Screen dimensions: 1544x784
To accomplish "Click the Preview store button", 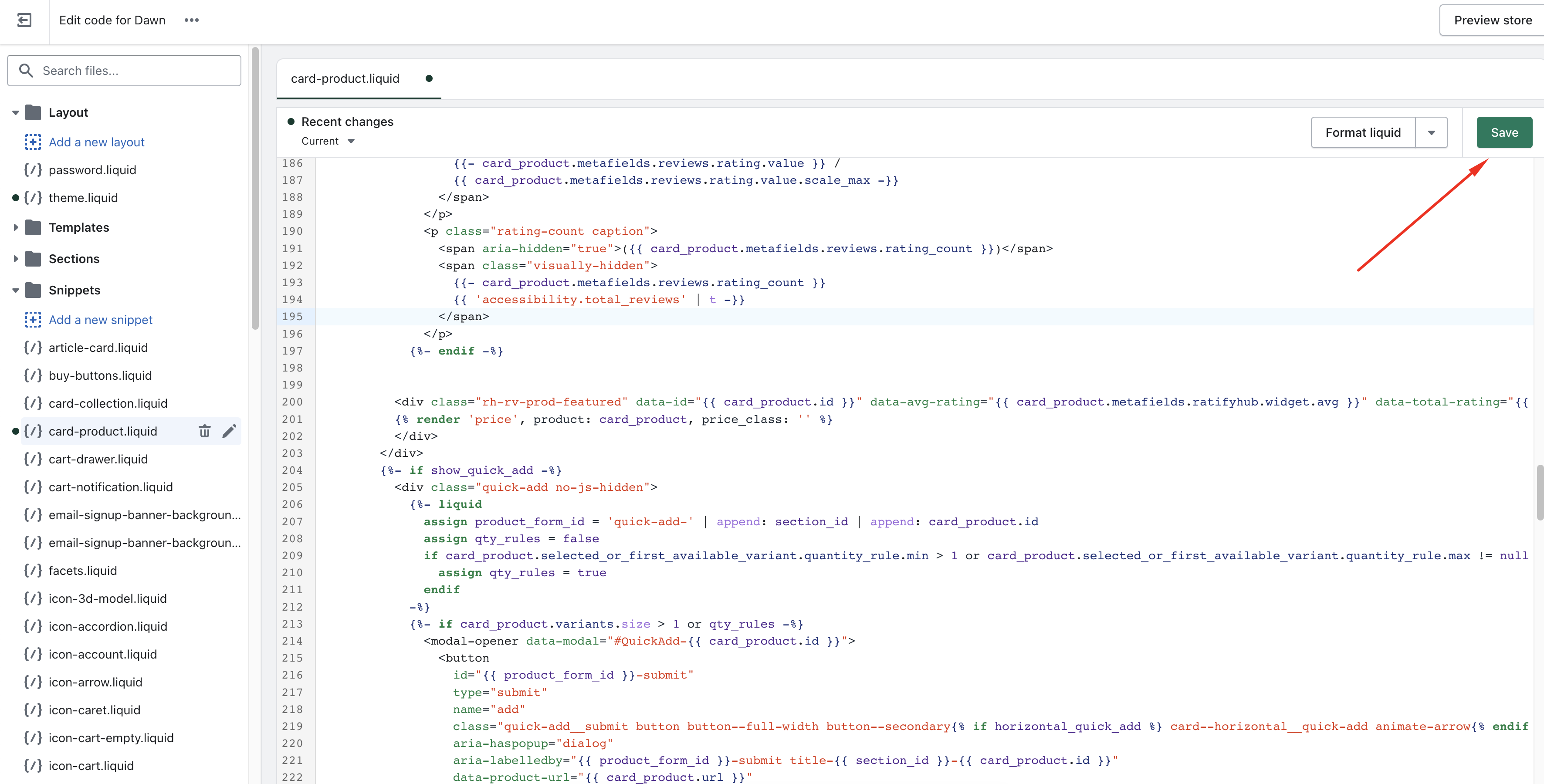I will click(x=1493, y=20).
